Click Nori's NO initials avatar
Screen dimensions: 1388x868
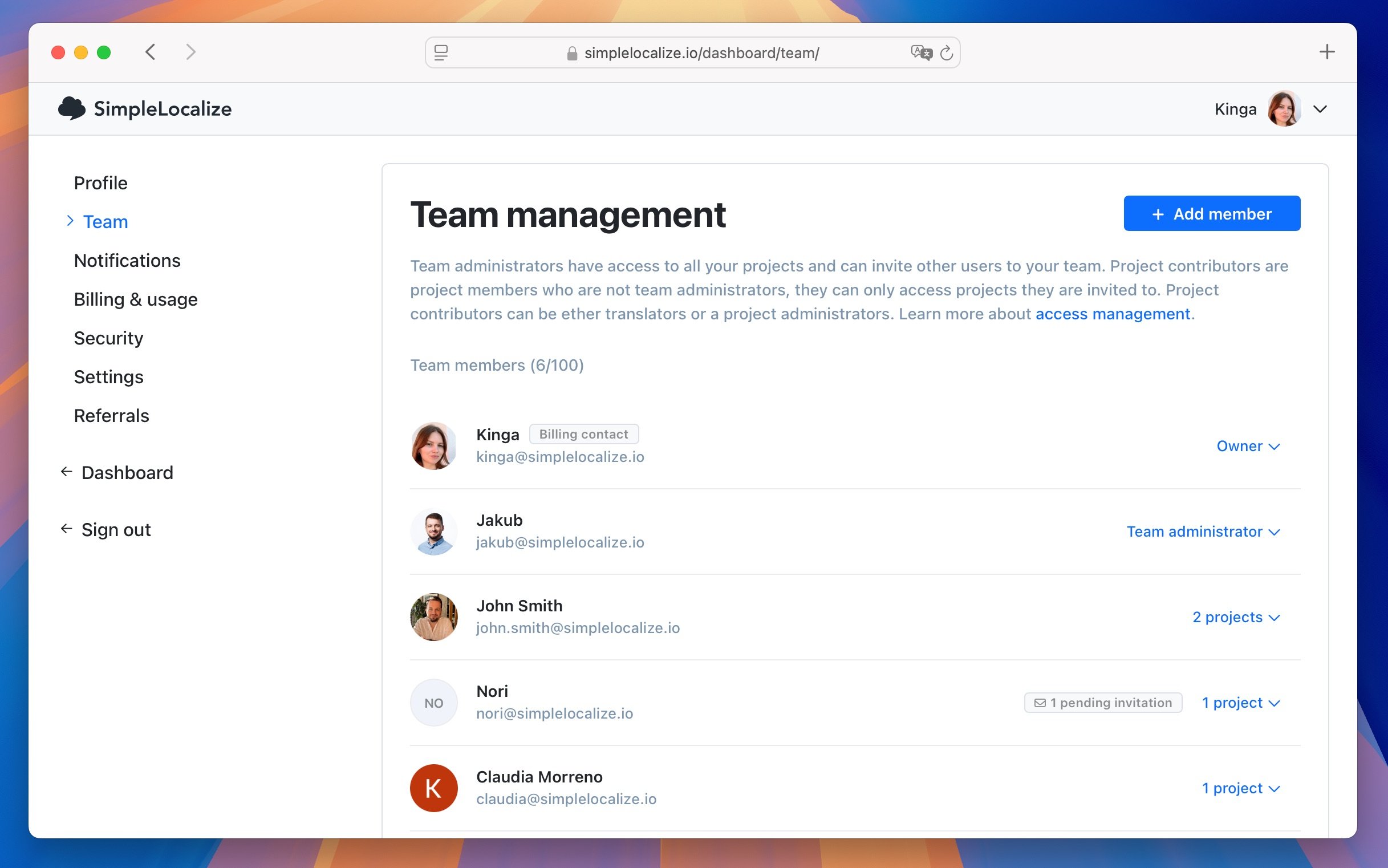433,703
